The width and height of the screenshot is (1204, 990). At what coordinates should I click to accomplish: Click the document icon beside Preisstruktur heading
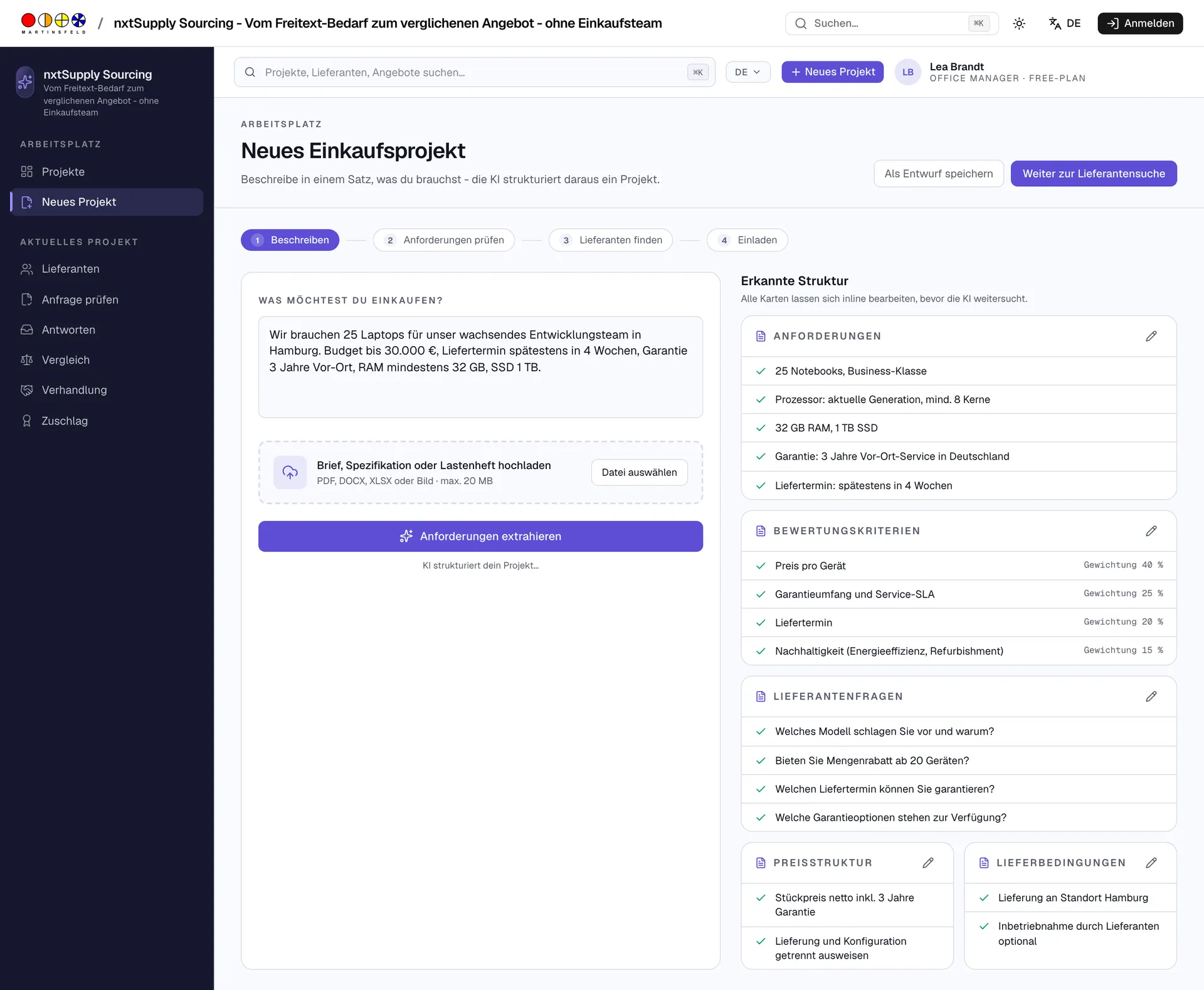(x=761, y=863)
